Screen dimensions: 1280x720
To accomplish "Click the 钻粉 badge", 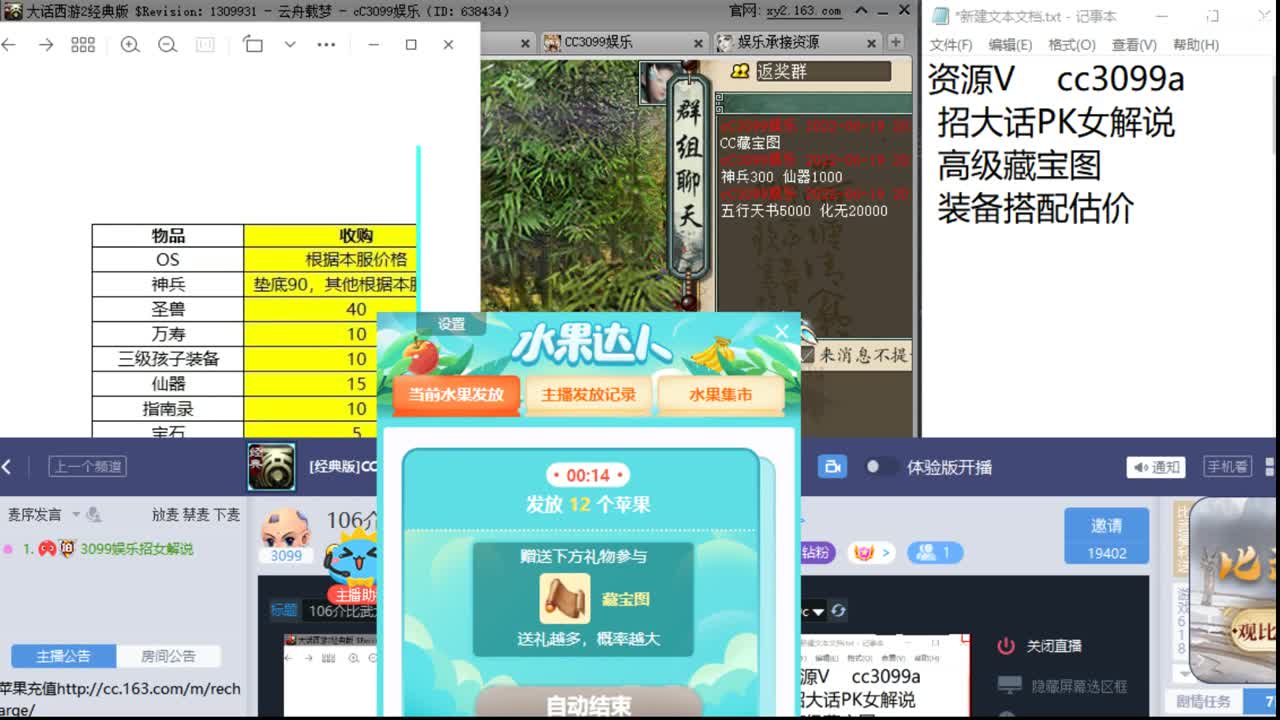I will pos(816,552).
